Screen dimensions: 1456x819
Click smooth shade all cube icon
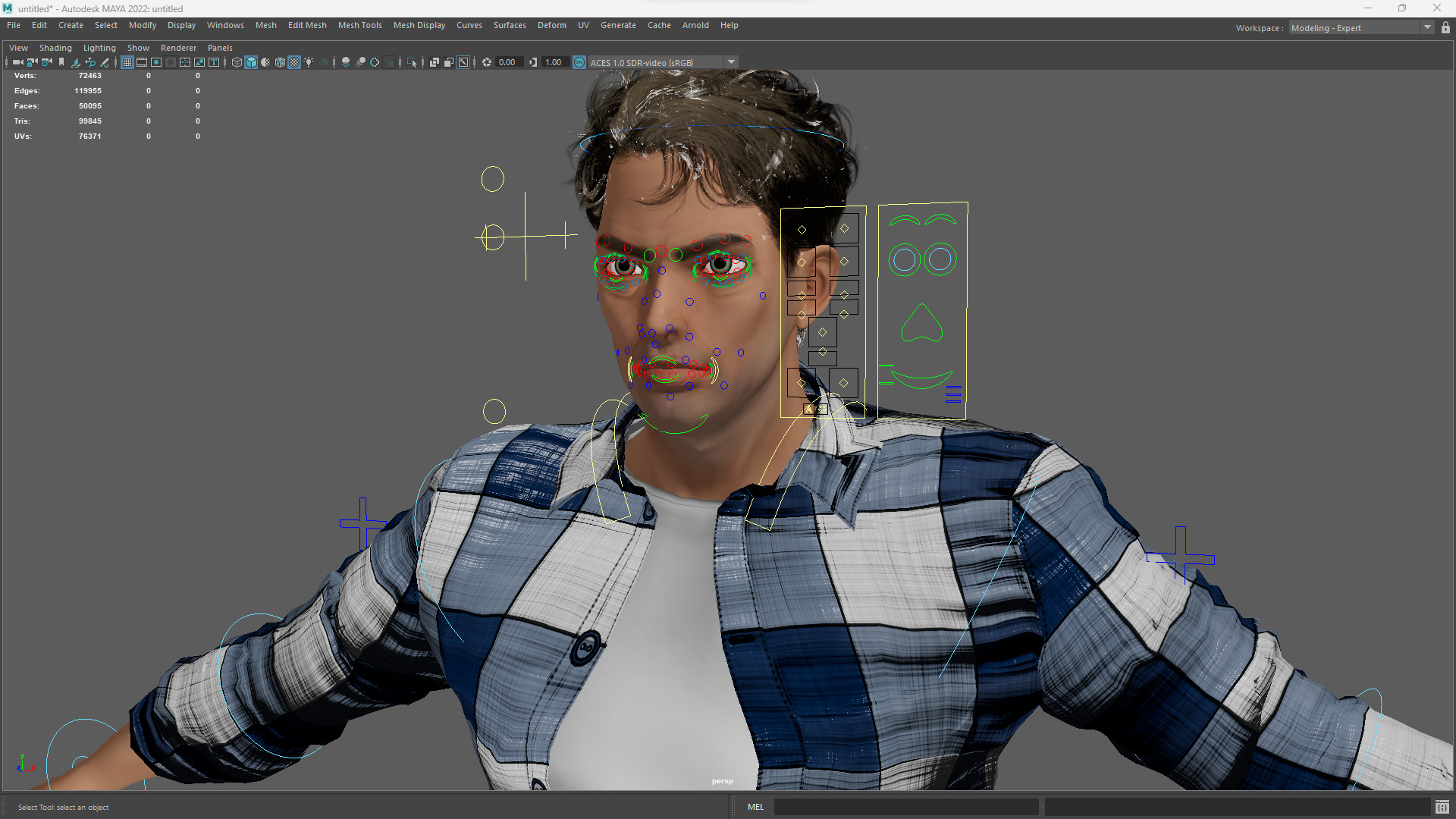click(x=251, y=62)
